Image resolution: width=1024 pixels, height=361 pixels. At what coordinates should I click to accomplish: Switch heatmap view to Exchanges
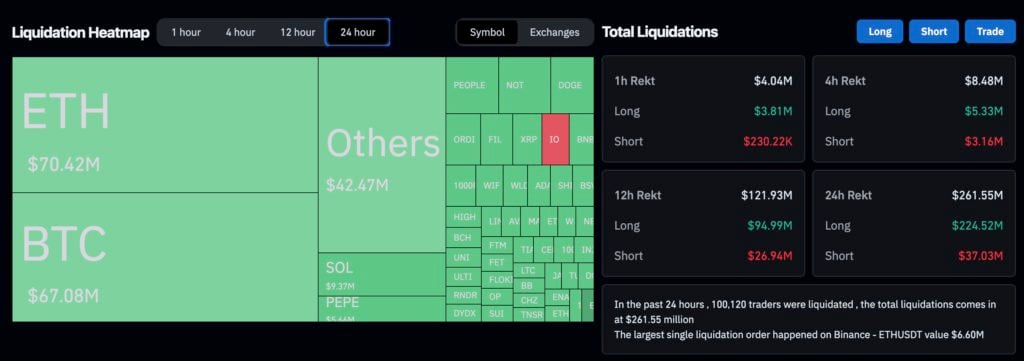[554, 32]
